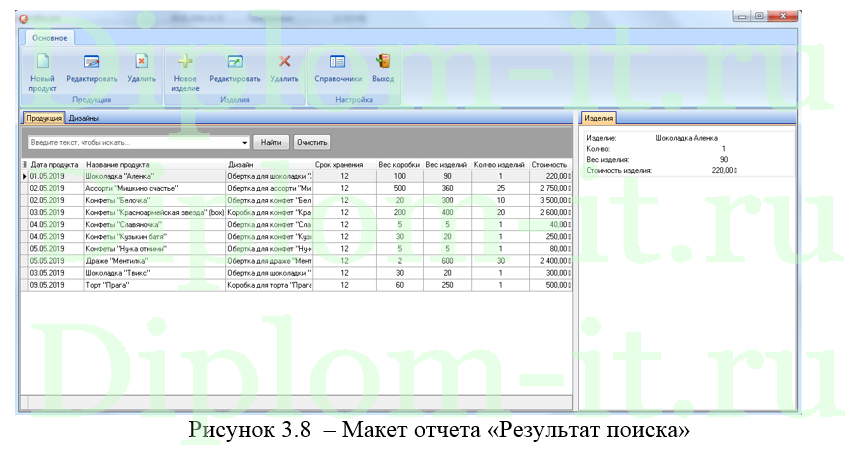Select the Конфеты "Ну-ка отними" row
852x456 pixels.
click(x=297, y=248)
